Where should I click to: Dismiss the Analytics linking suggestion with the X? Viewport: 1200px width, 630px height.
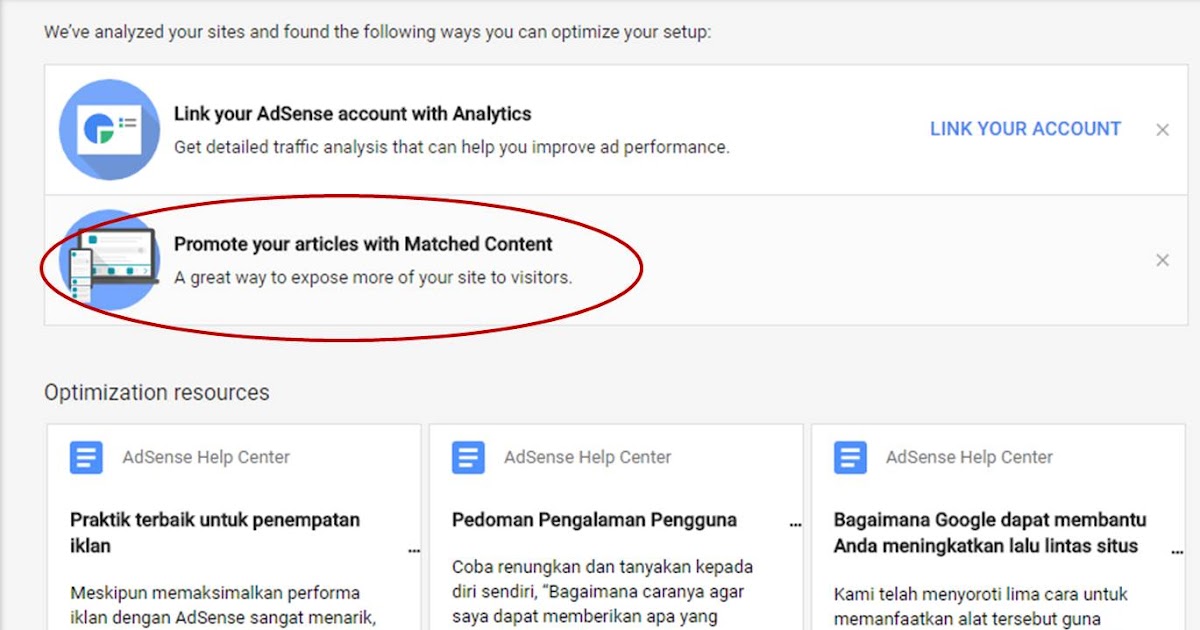(1162, 129)
